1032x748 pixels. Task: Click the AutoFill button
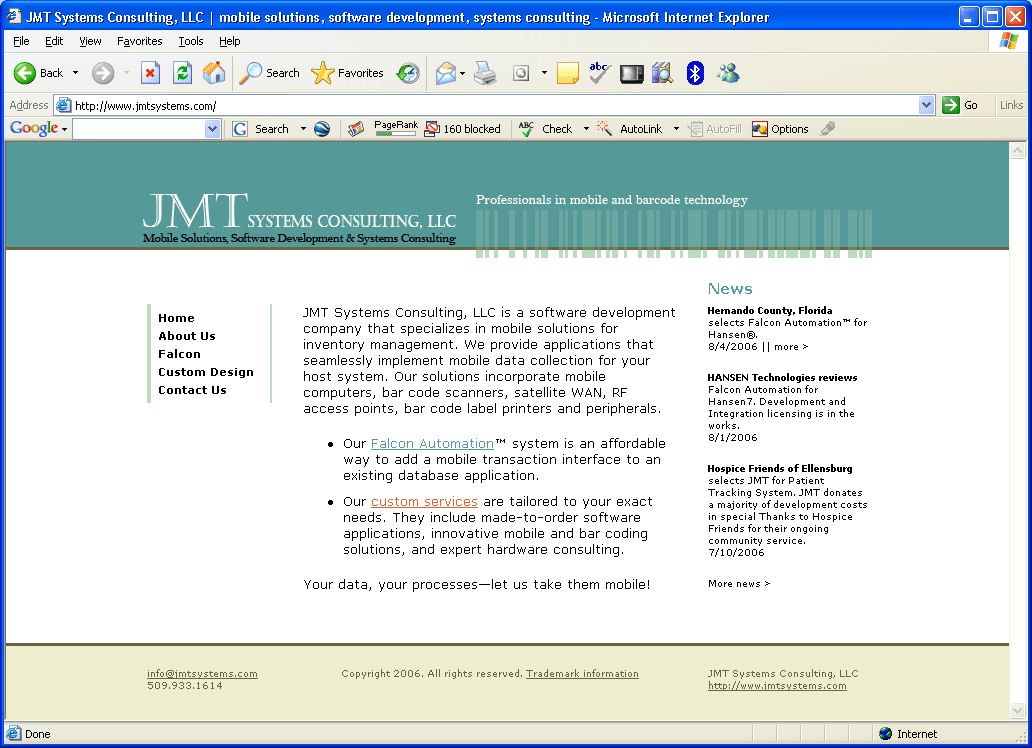(715, 129)
